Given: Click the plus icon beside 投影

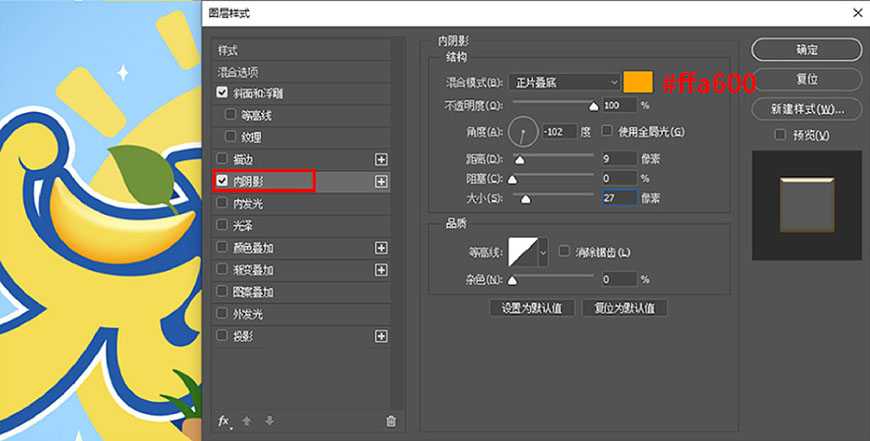Looking at the screenshot, I should [x=381, y=336].
